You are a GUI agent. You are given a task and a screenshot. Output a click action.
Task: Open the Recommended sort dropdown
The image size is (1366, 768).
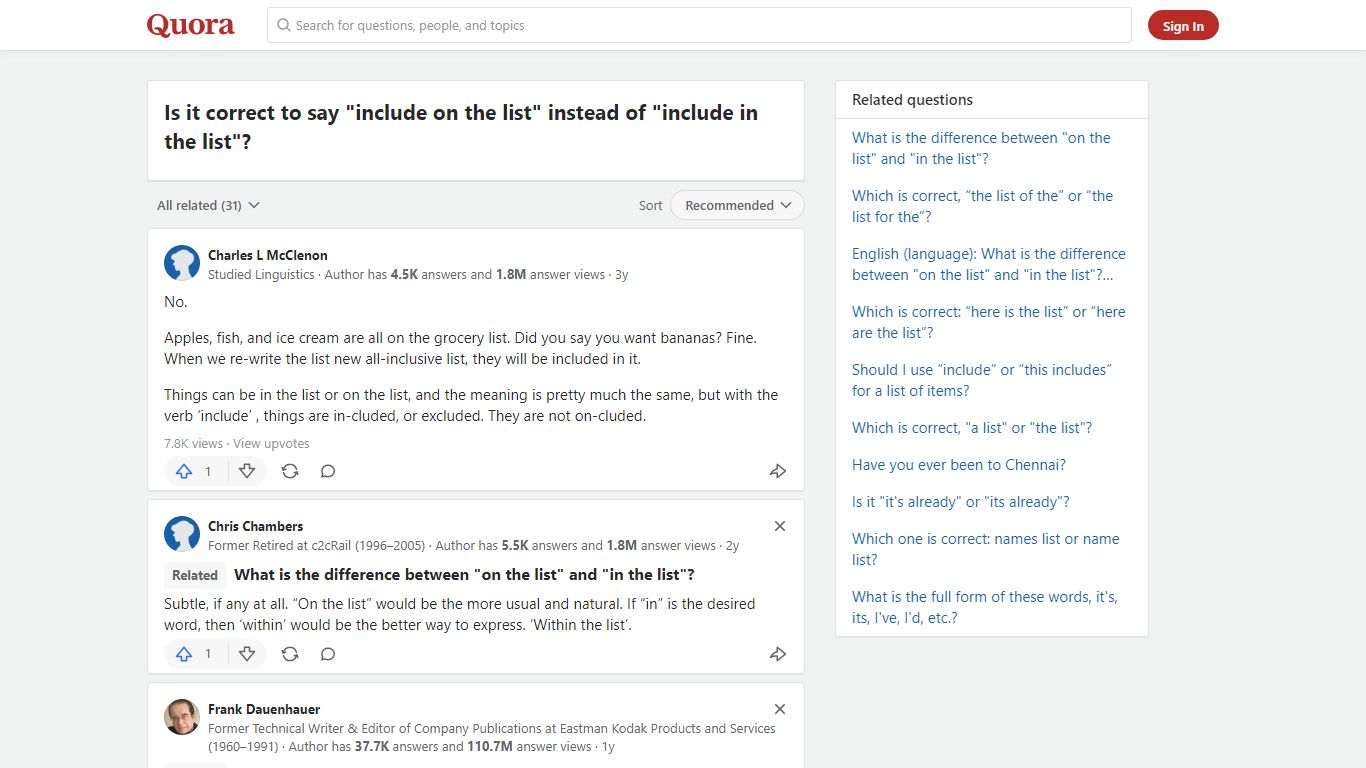pyautogui.click(x=737, y=205)
